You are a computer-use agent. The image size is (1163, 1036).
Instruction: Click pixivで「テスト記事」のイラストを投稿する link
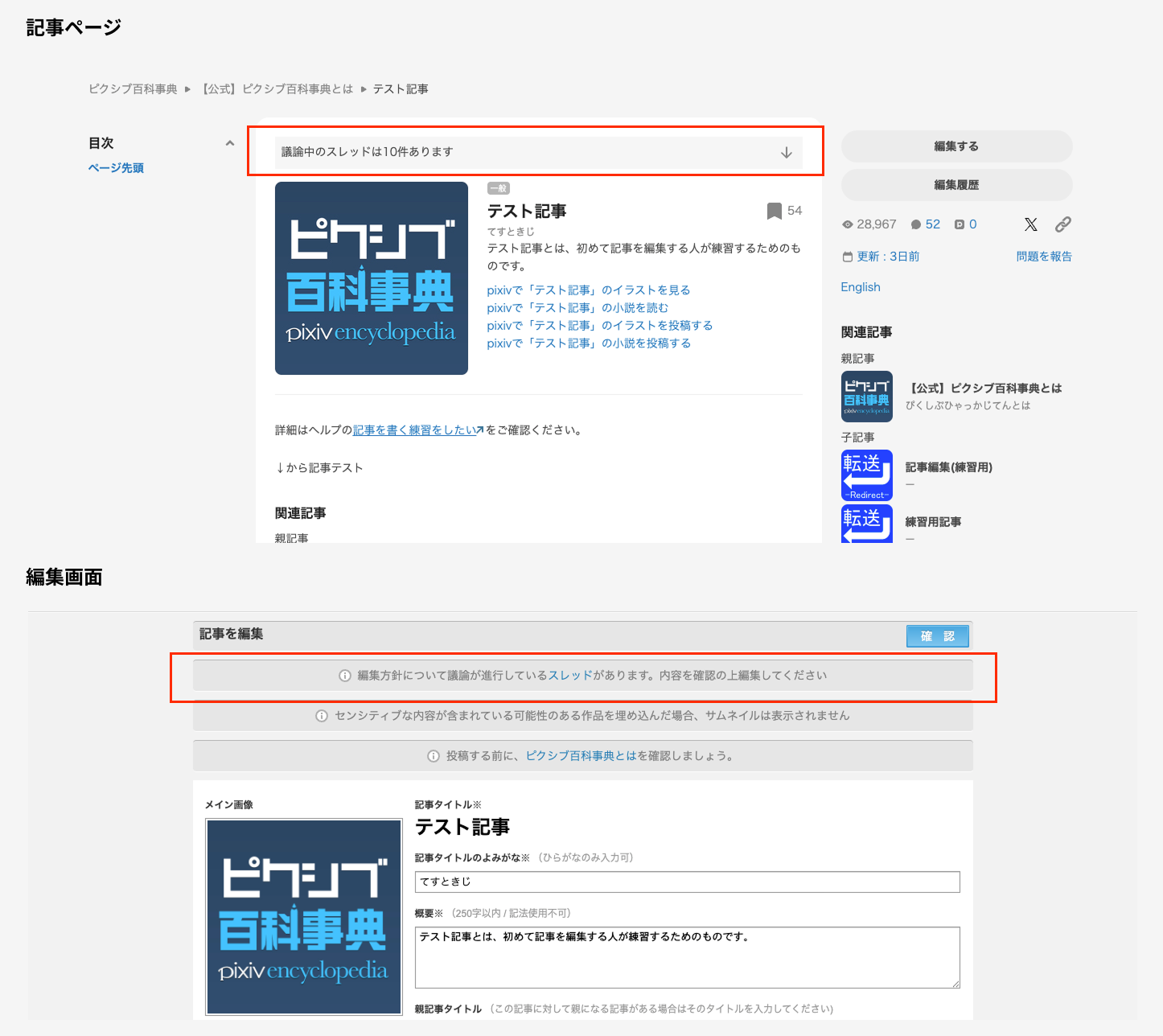(x=600, y=326)
